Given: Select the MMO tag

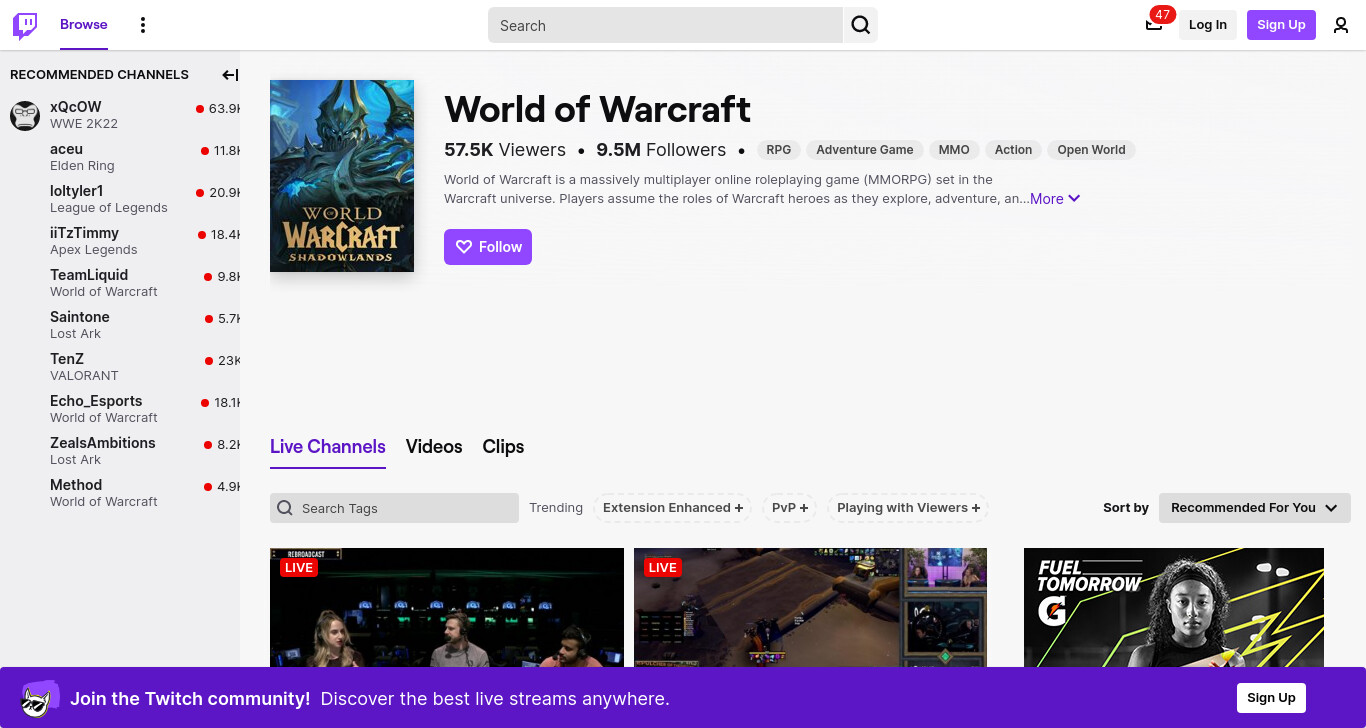Looking at the screenshot, I should tap(954, 150).
